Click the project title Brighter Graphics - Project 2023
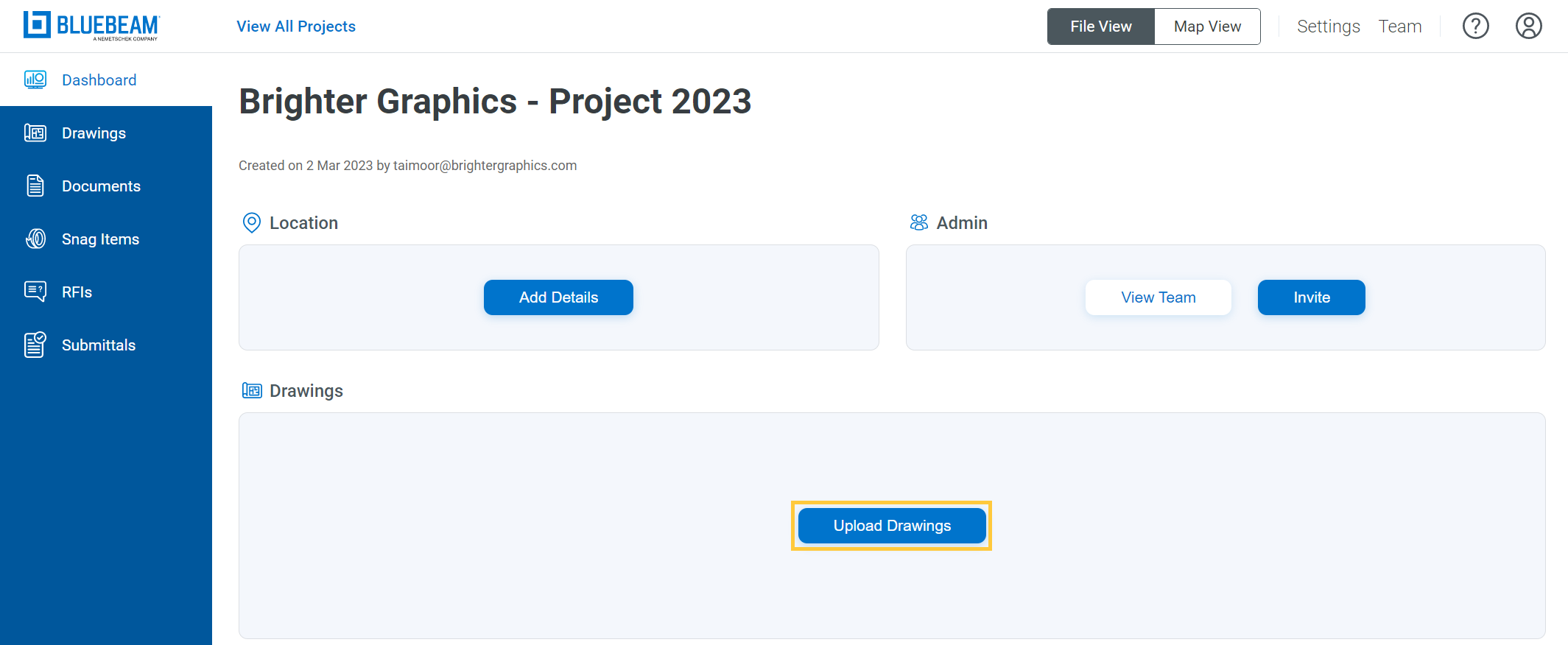Screen dimensions: 1568x645 pos(495,102)
